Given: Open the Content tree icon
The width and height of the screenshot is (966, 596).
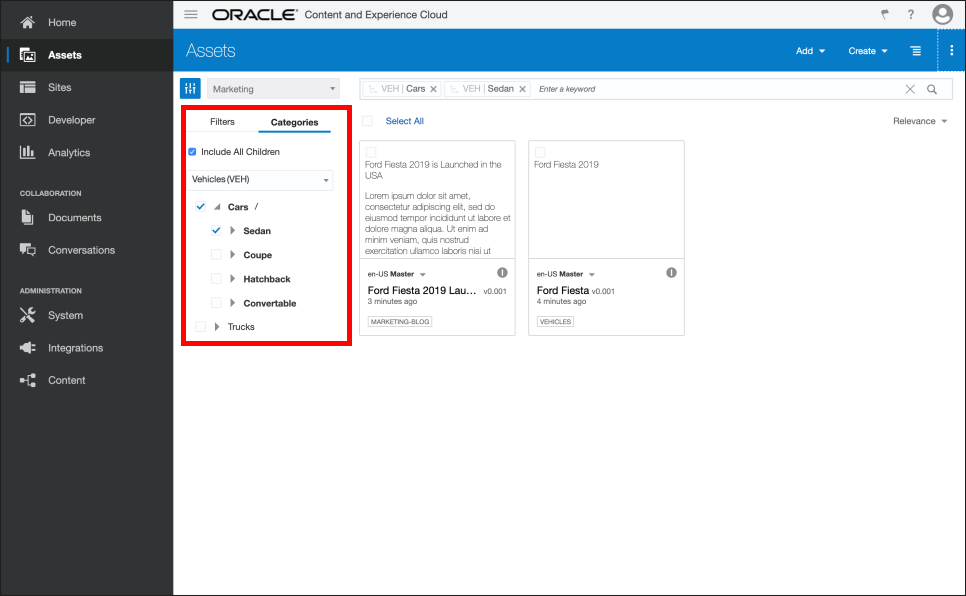Looking at the screenshot, I should 27,380.
